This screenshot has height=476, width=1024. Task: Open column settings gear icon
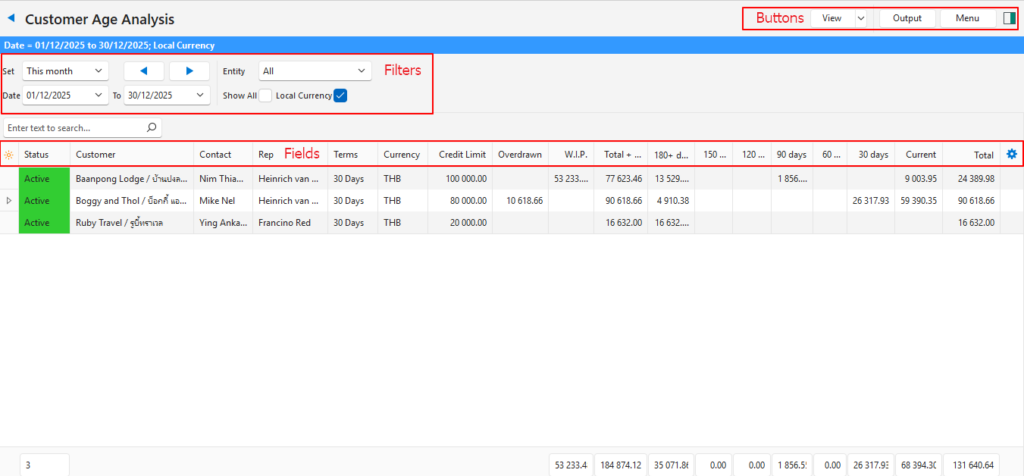pyautogui.click(x=1011, y=154)
